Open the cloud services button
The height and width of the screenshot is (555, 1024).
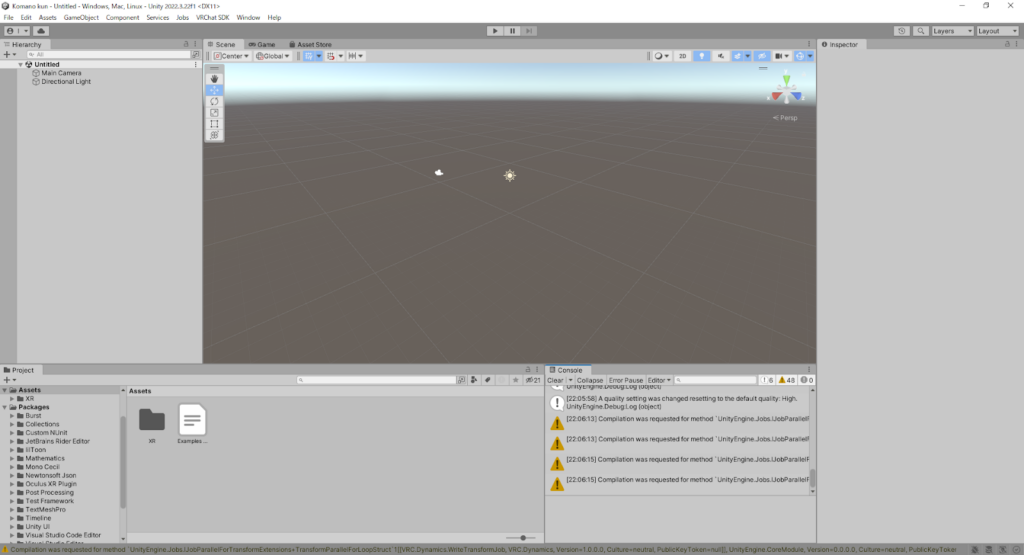pyautogui.click(x=40, y=31)
